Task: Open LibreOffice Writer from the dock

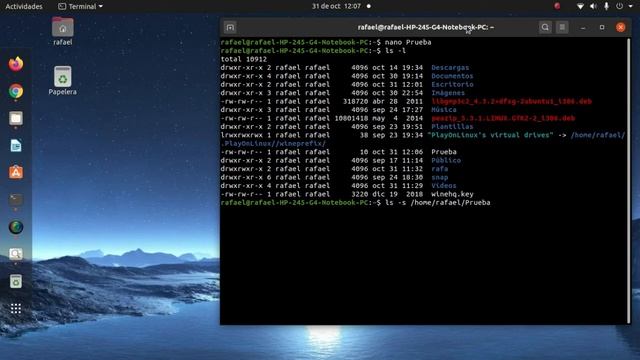Action: (x=16, y=145)
